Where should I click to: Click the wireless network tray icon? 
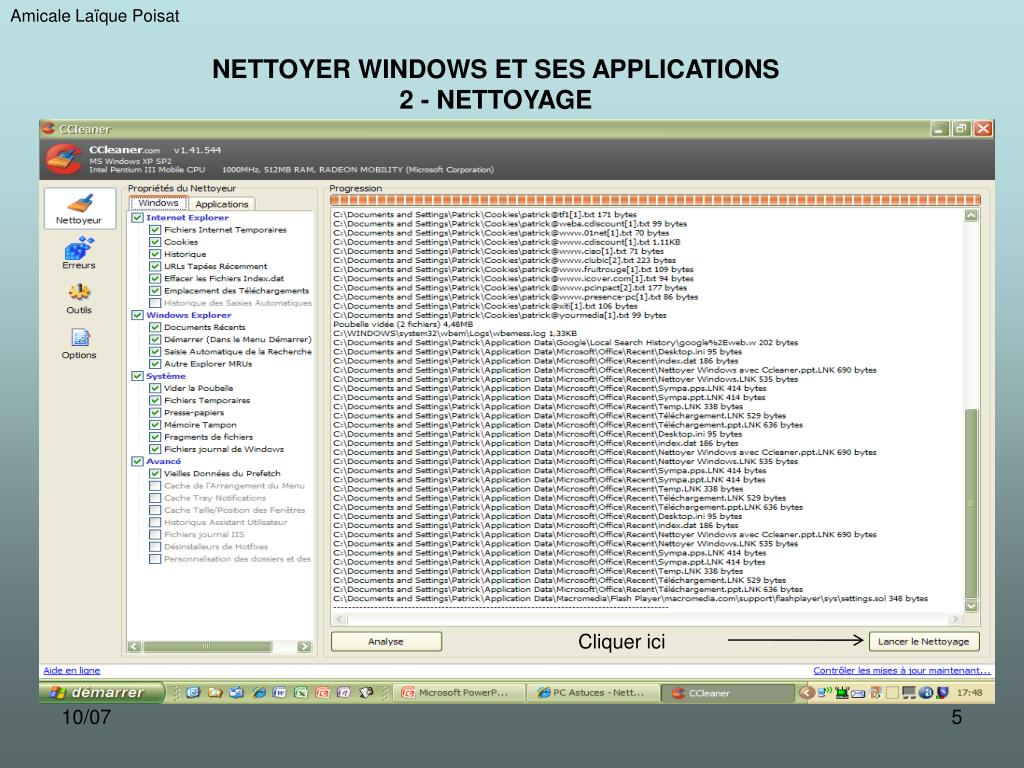point(825,692)
